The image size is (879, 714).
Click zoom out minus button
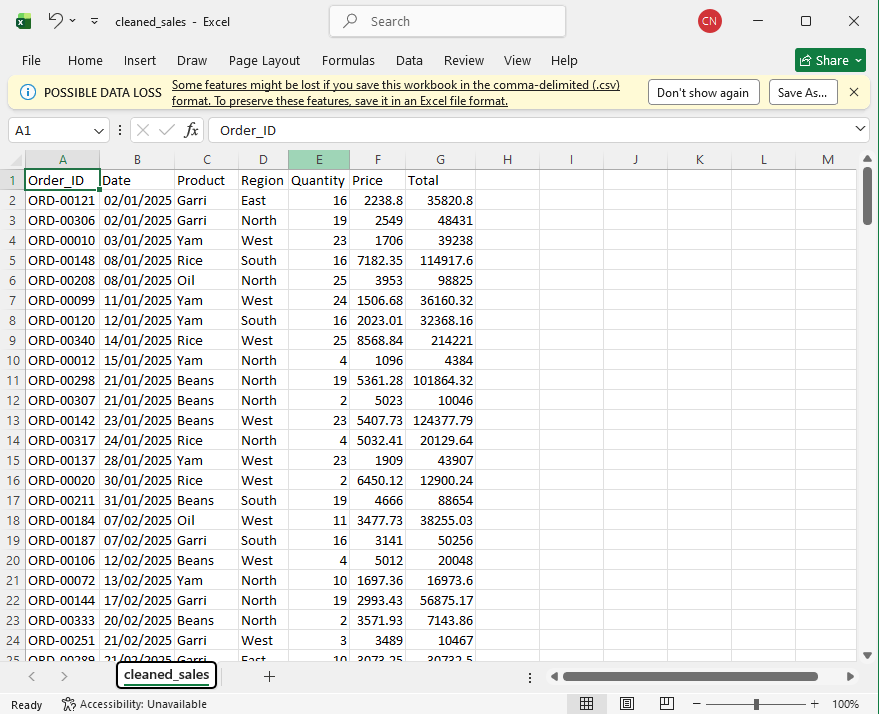[x=697, y=703]
